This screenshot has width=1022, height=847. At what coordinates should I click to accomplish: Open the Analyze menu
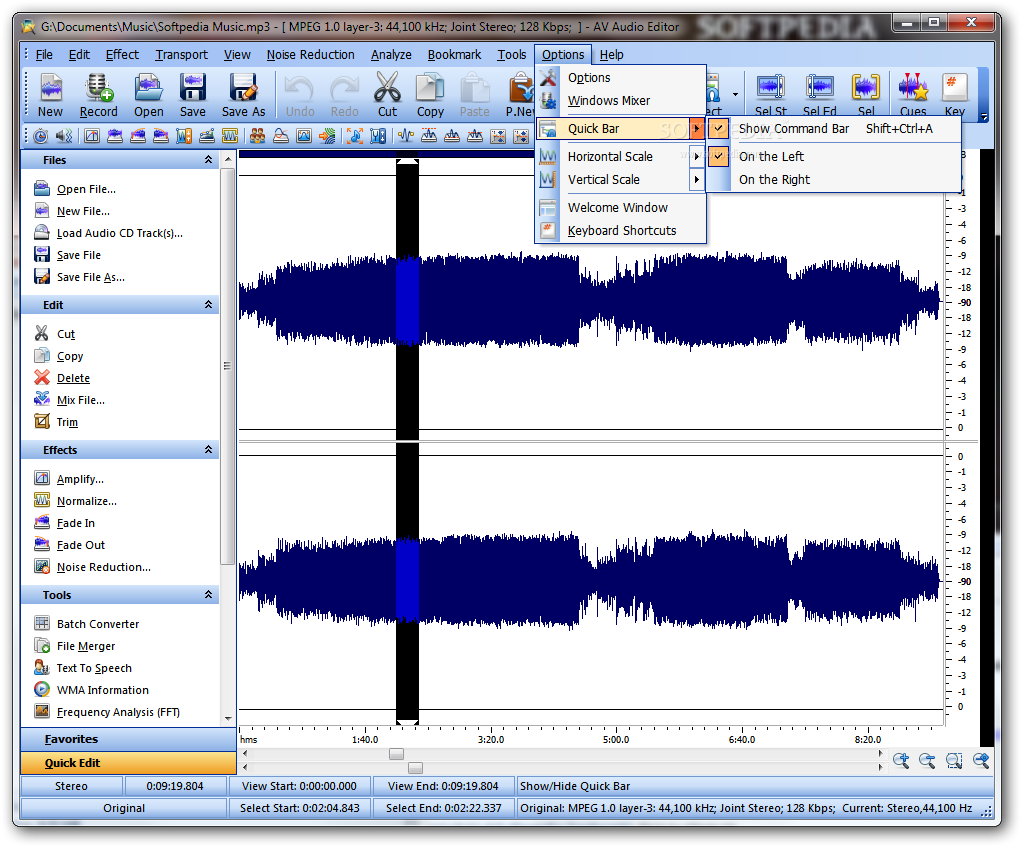391,55
